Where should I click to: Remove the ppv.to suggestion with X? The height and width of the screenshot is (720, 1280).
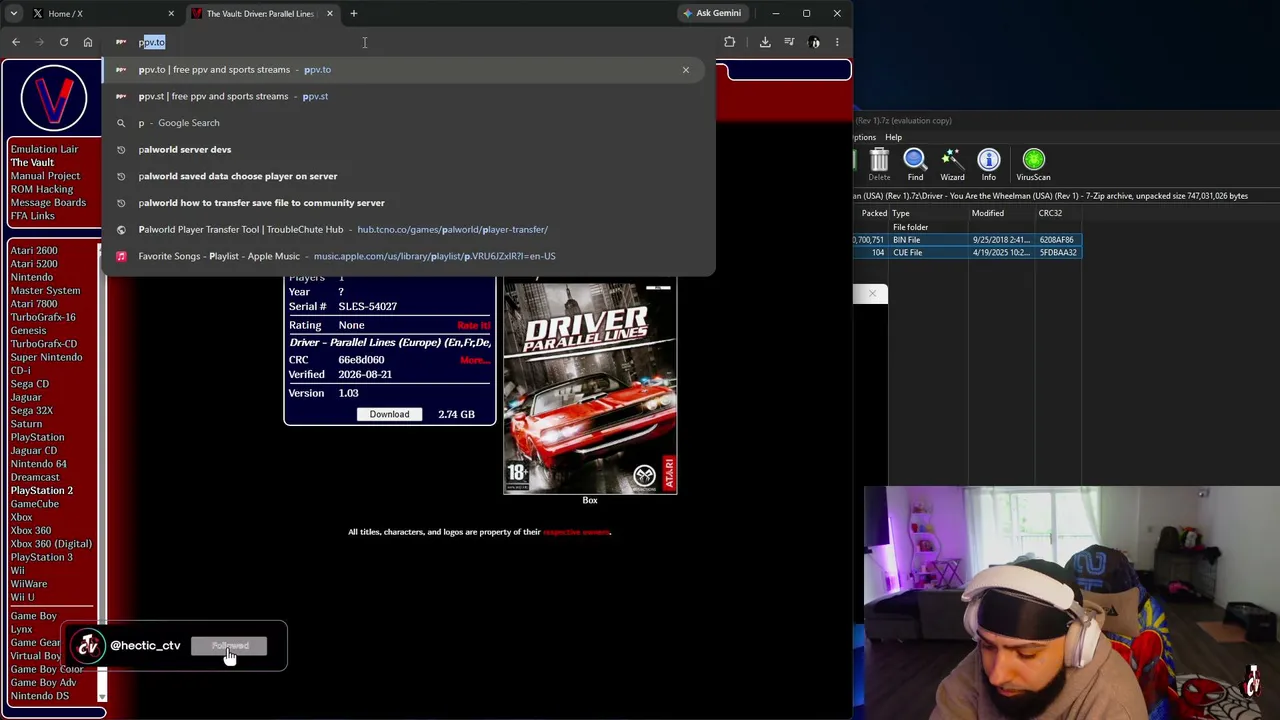pyautogui.click(x=686, y=69)
